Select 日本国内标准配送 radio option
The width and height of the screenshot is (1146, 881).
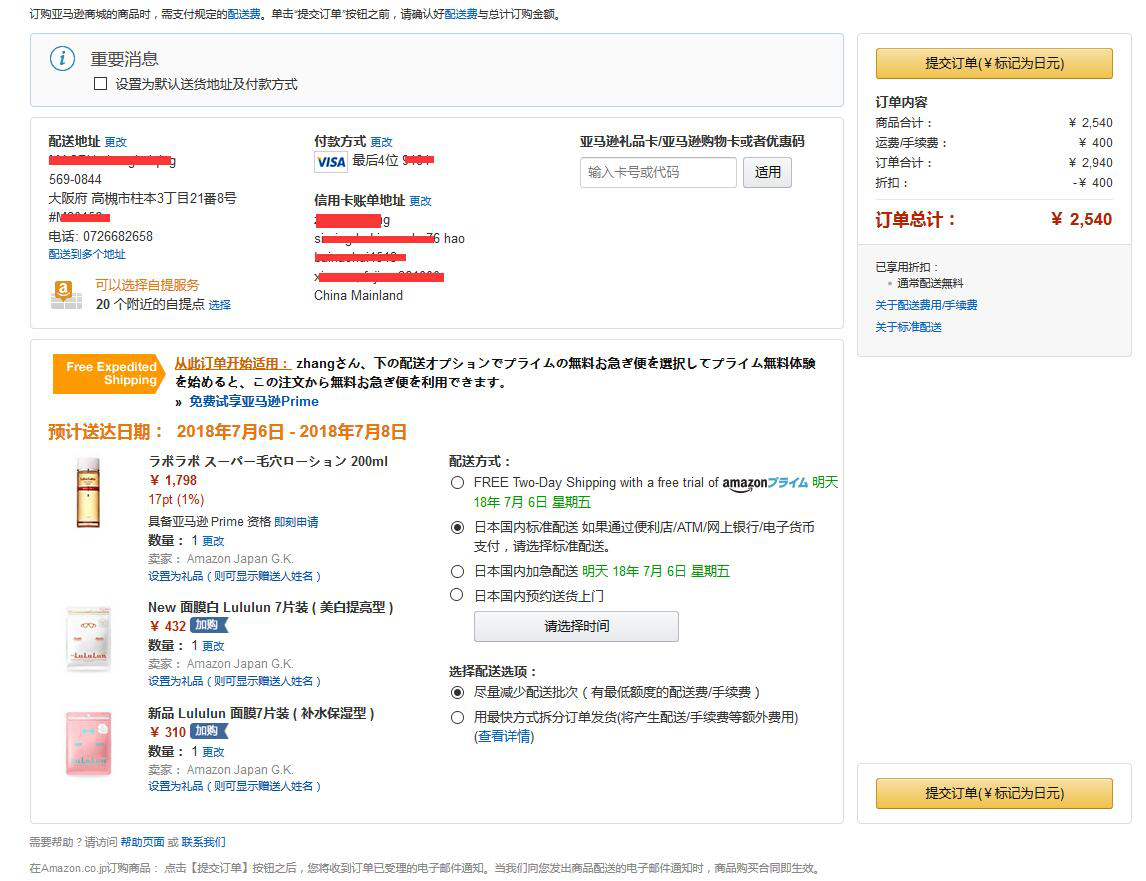click(458, 527)
